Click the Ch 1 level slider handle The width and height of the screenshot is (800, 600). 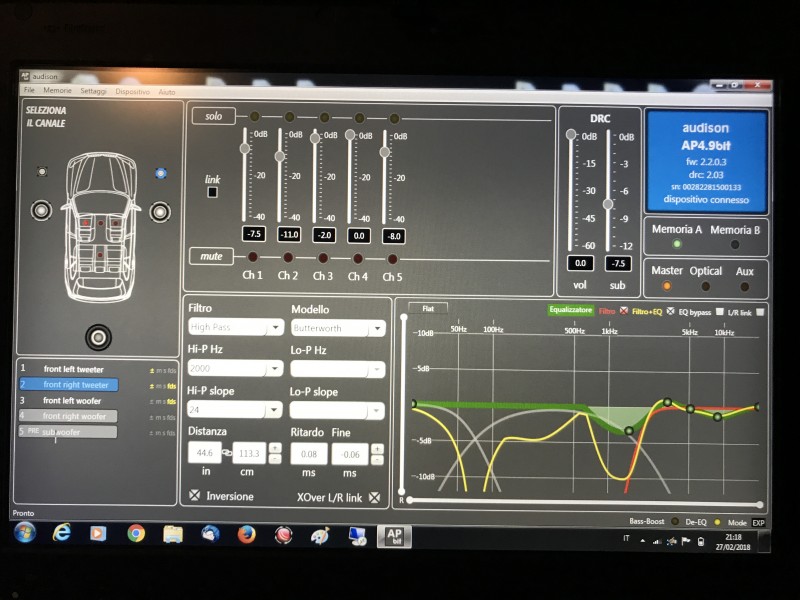point(245,148)
